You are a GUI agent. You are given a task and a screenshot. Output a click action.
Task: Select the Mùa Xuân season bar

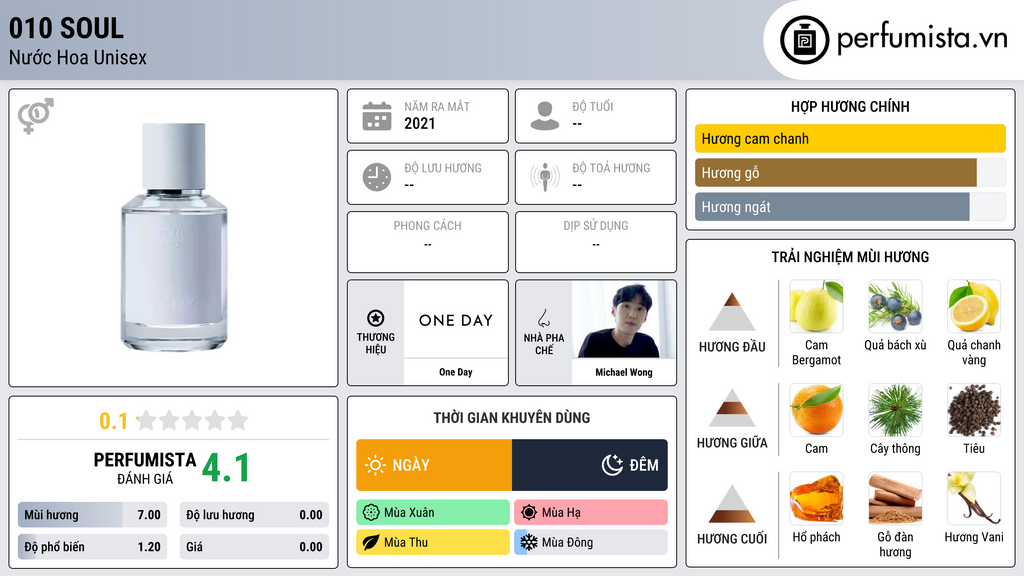pyautogui.click(x=433, y=513)
